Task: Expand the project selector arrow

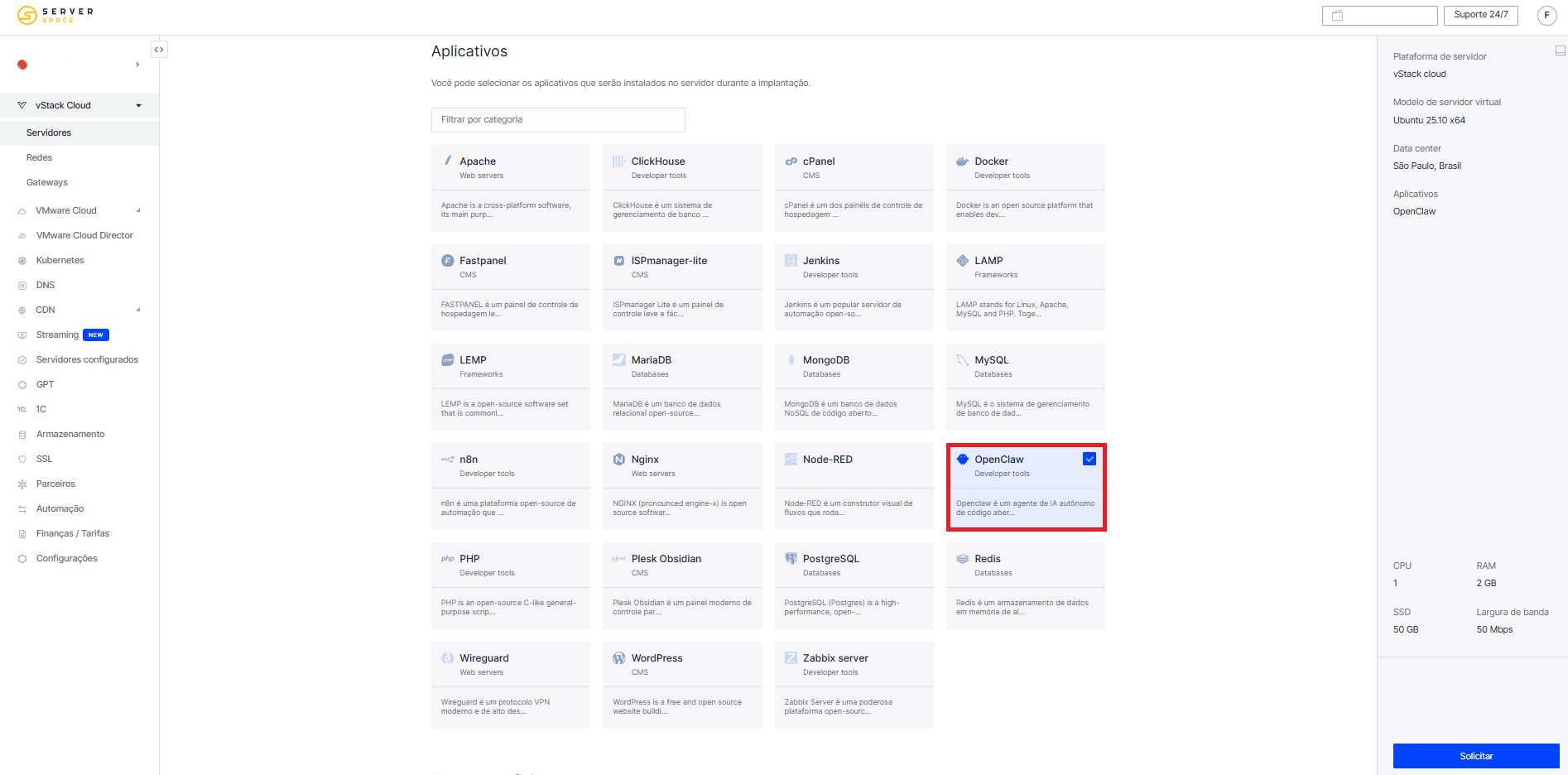Action: [137, 65]
